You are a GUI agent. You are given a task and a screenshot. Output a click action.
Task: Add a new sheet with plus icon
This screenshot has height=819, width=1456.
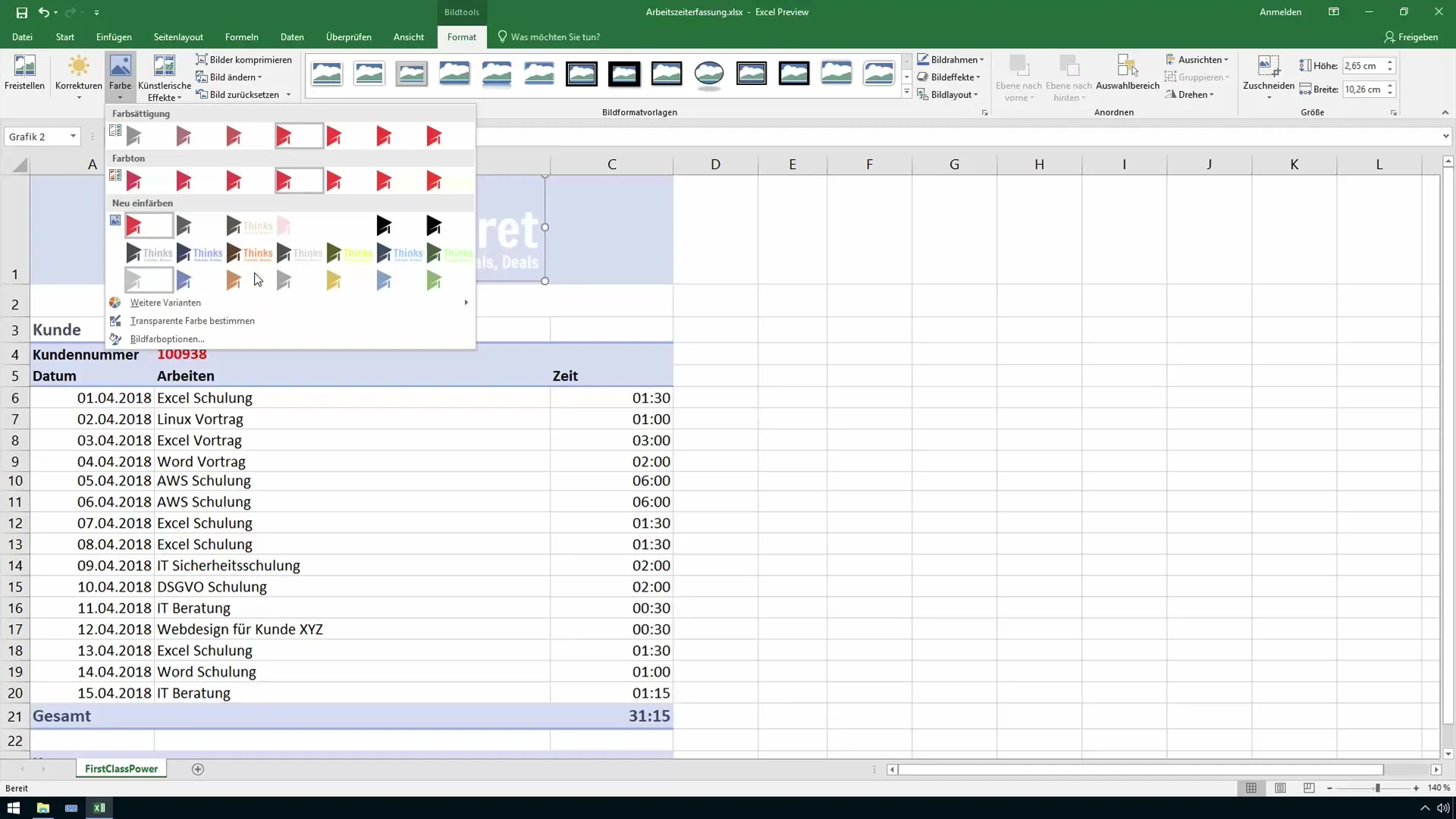198,769
